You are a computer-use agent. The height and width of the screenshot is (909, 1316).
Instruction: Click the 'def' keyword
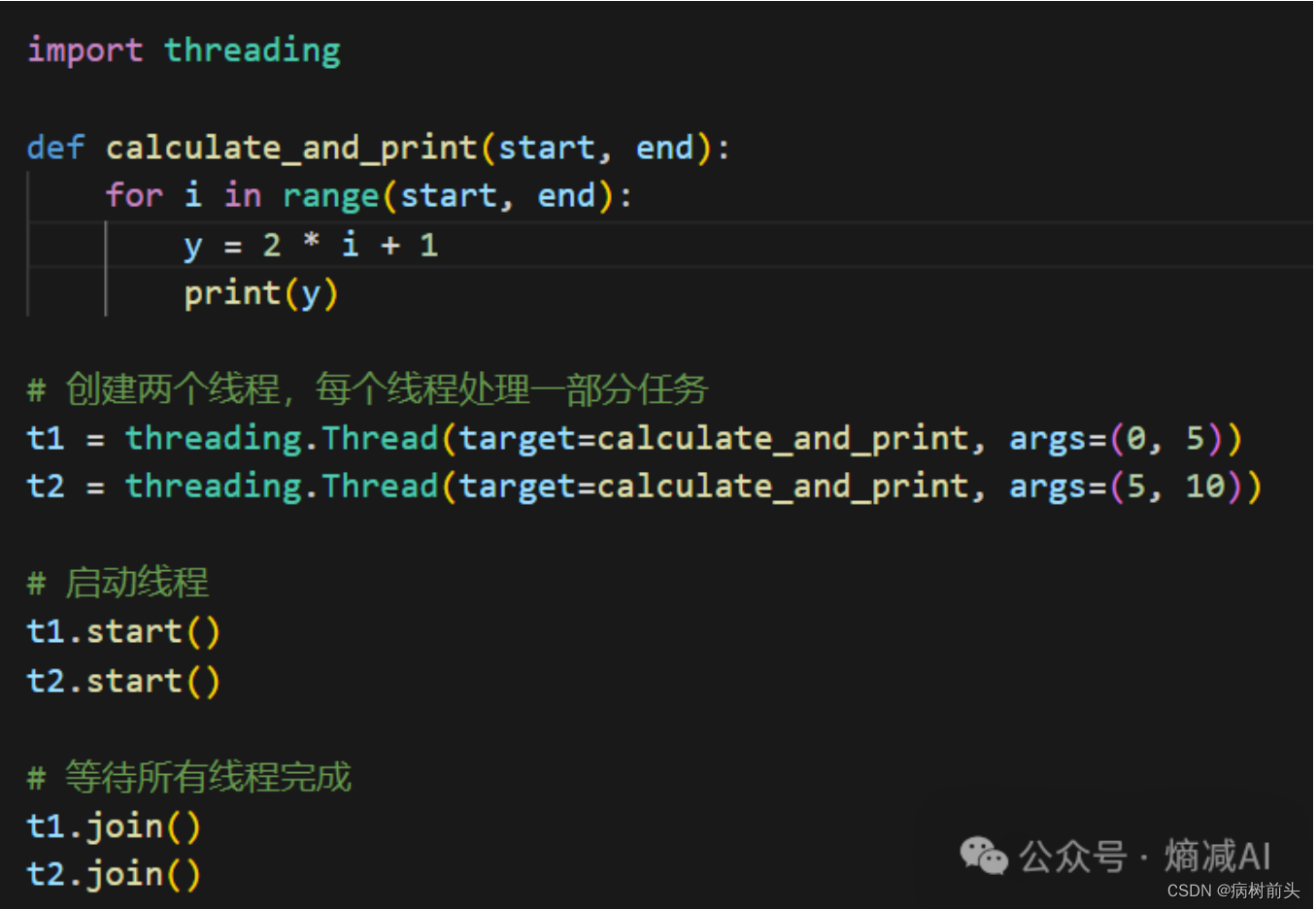pyautogui.click(x=55, y=148)
